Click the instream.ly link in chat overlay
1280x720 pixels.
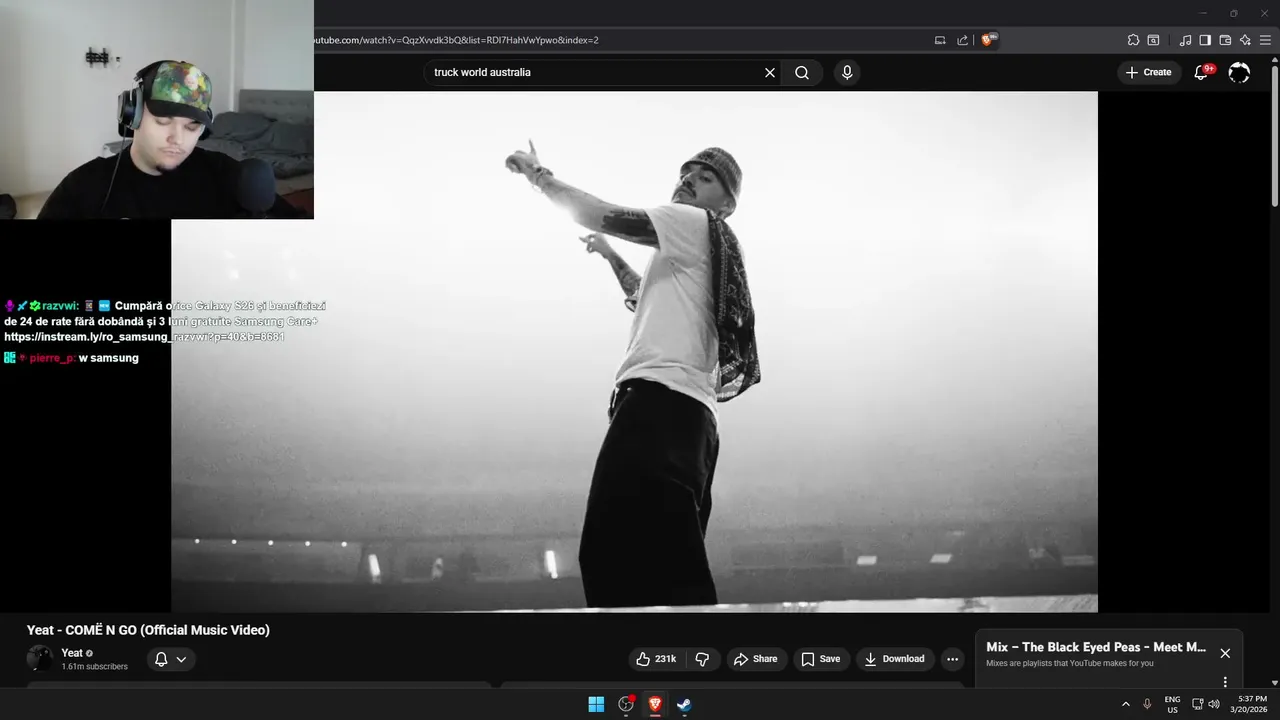click(x=144, y=337)
